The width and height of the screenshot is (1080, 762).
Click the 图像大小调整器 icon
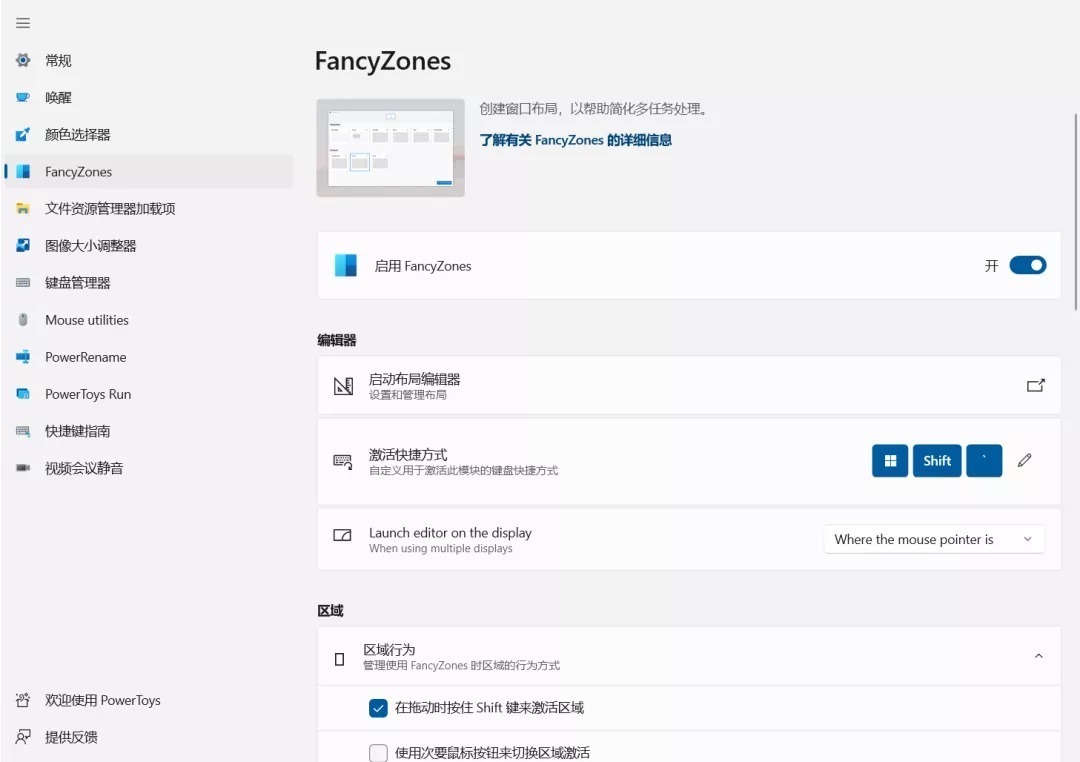click(x=23, y=246)
